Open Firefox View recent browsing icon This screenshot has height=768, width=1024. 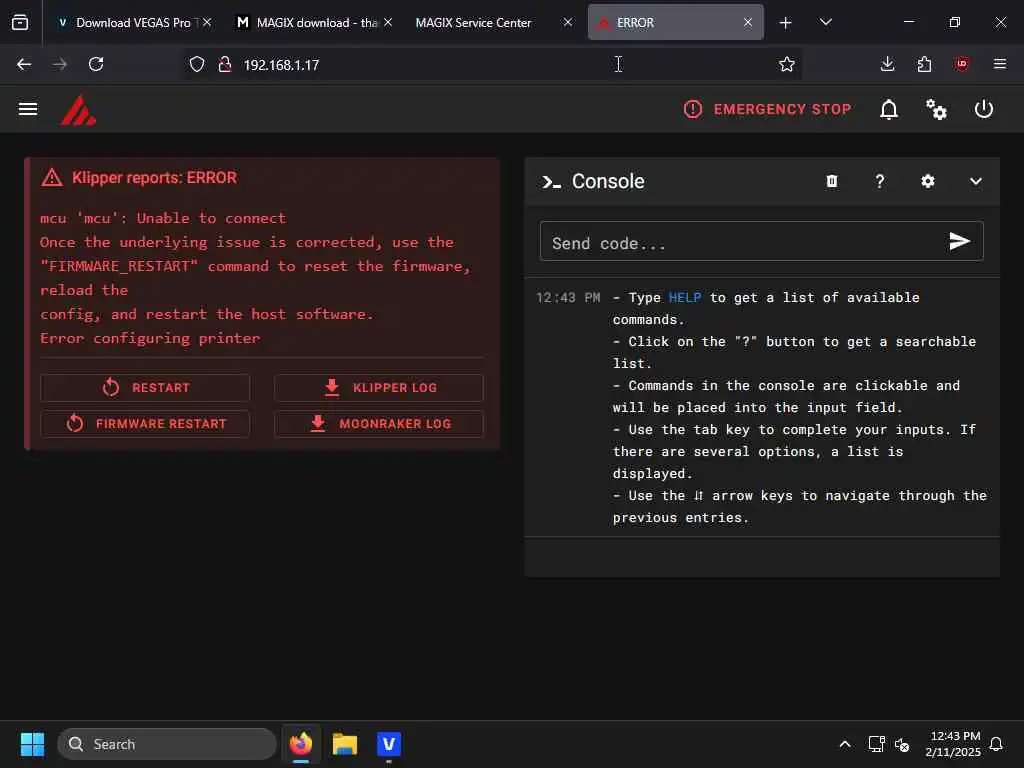click(20, 23)
